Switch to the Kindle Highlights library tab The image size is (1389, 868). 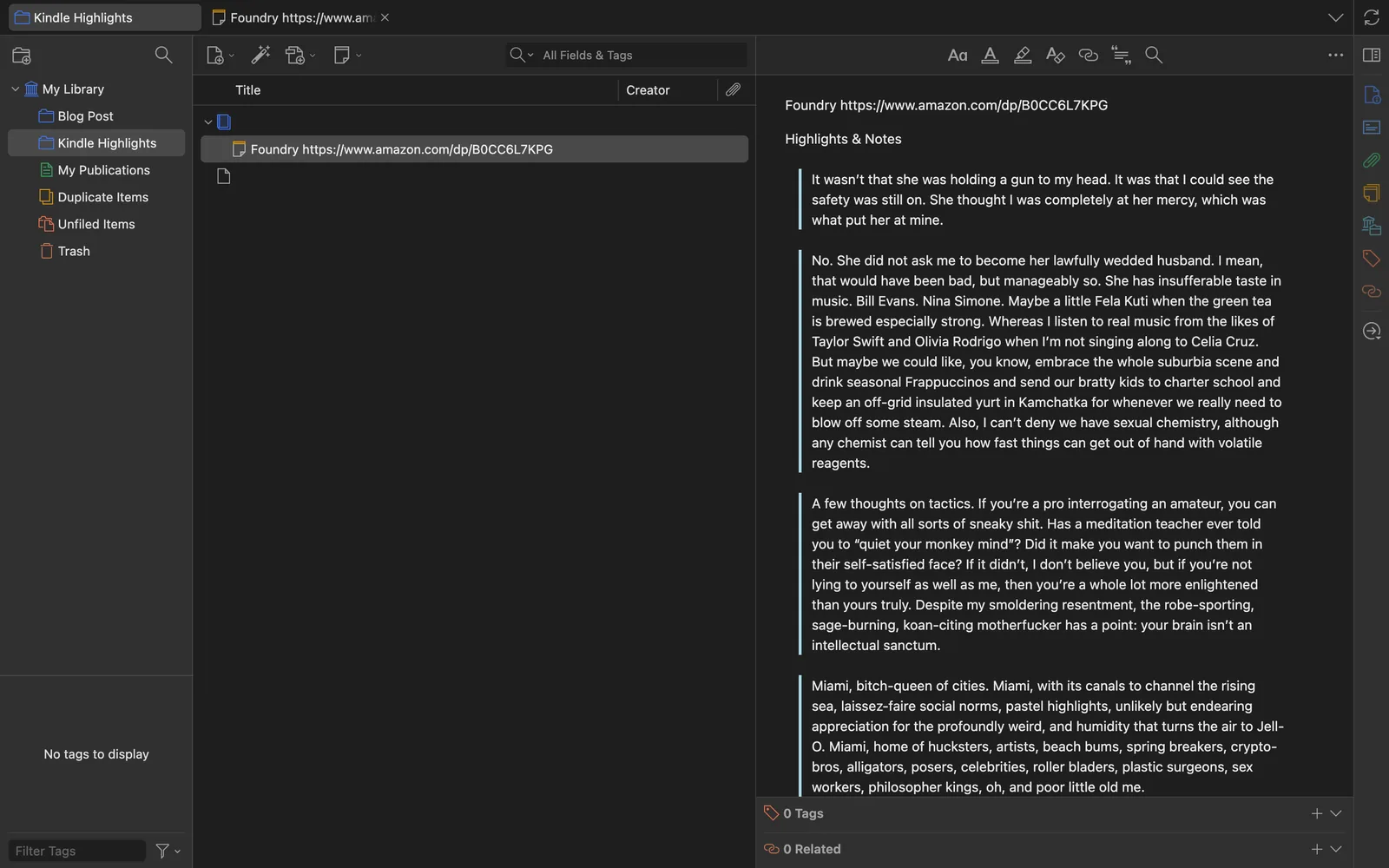coord(105,17)
